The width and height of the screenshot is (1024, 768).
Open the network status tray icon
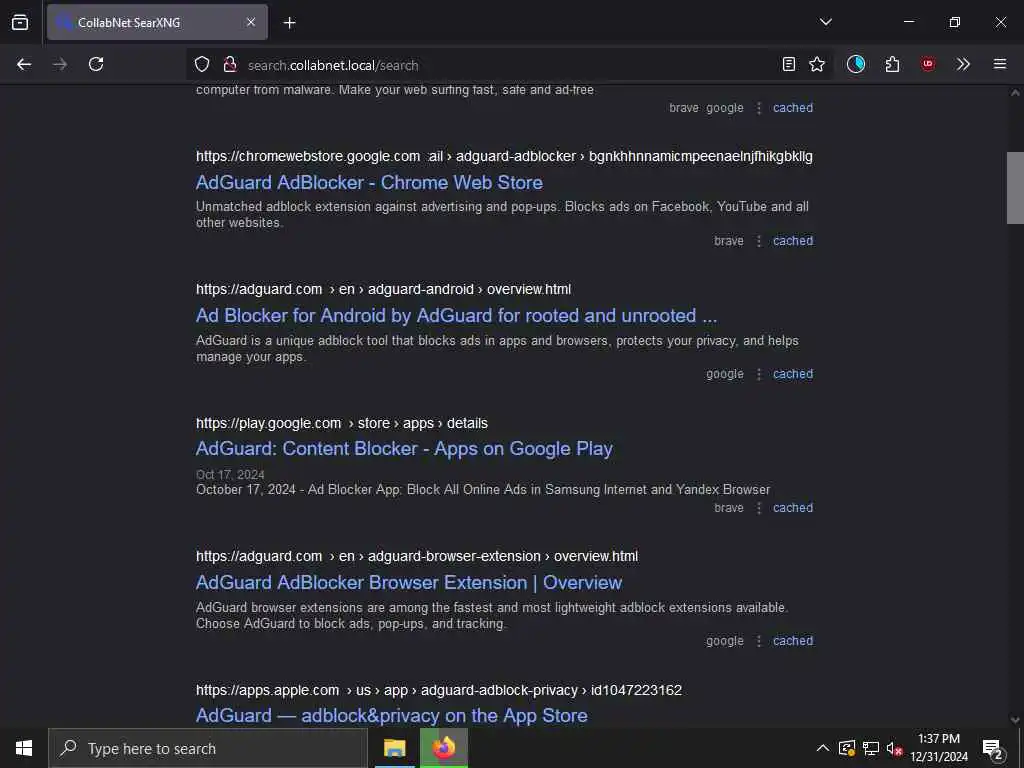tap(871, 748)
